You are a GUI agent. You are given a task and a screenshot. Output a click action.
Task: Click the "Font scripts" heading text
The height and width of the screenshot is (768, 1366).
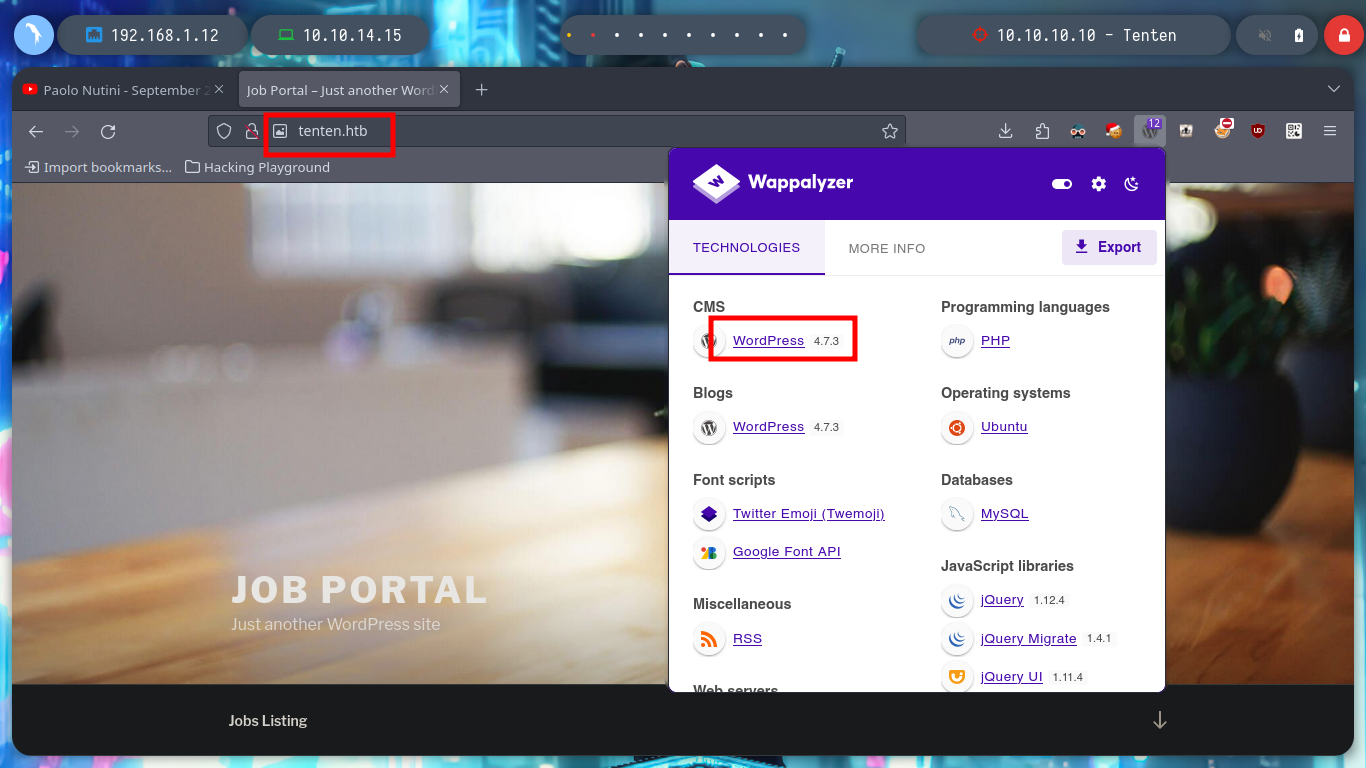[x=734, y=480]
